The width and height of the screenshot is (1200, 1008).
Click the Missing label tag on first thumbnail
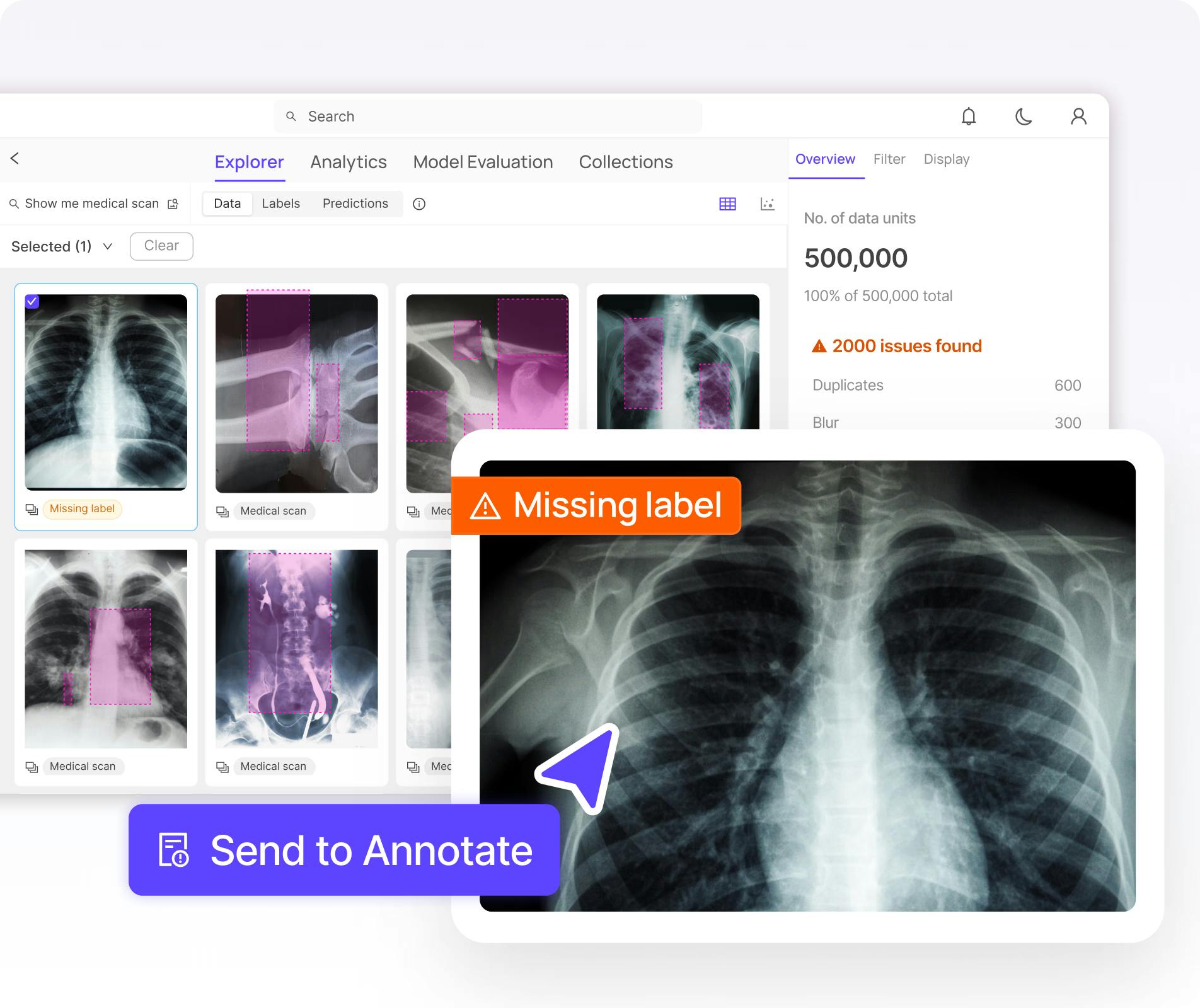pyautogui.click(x=82, y=509)
